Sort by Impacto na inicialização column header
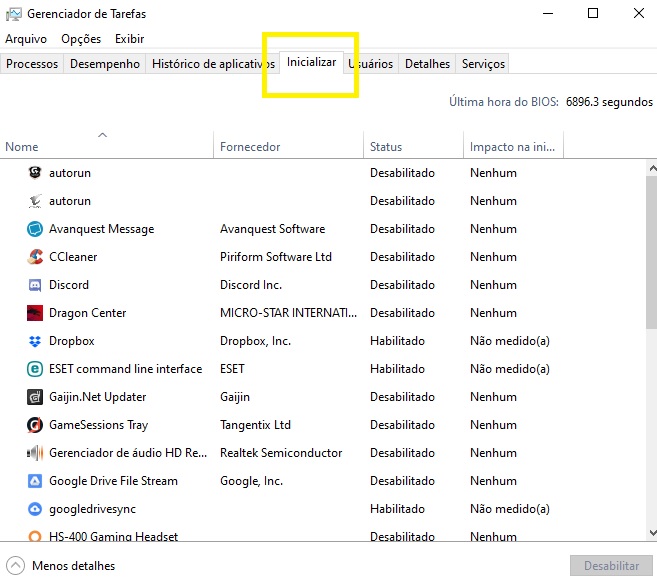This screenshot has width=657, height=587. click(x=513, y=145)
